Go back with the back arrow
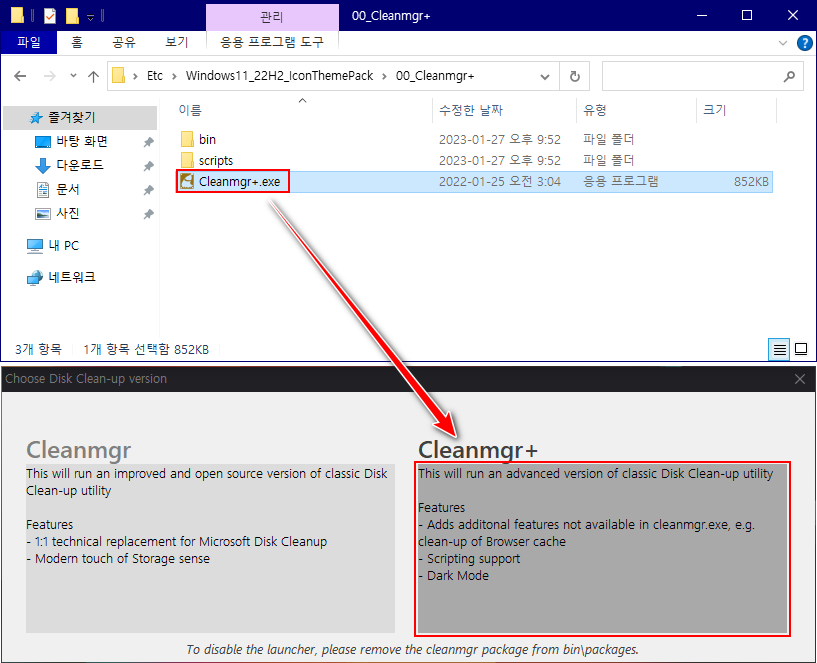This screenshot has width=817, height=663. tap(20, 76)
